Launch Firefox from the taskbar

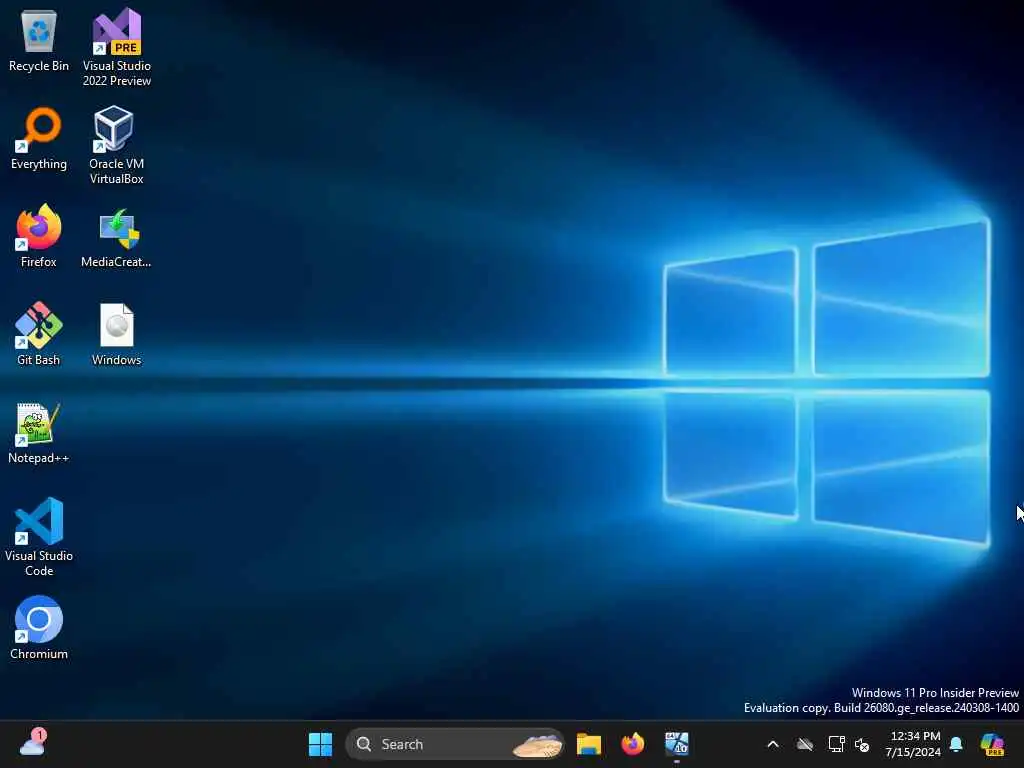click(632, 744)
